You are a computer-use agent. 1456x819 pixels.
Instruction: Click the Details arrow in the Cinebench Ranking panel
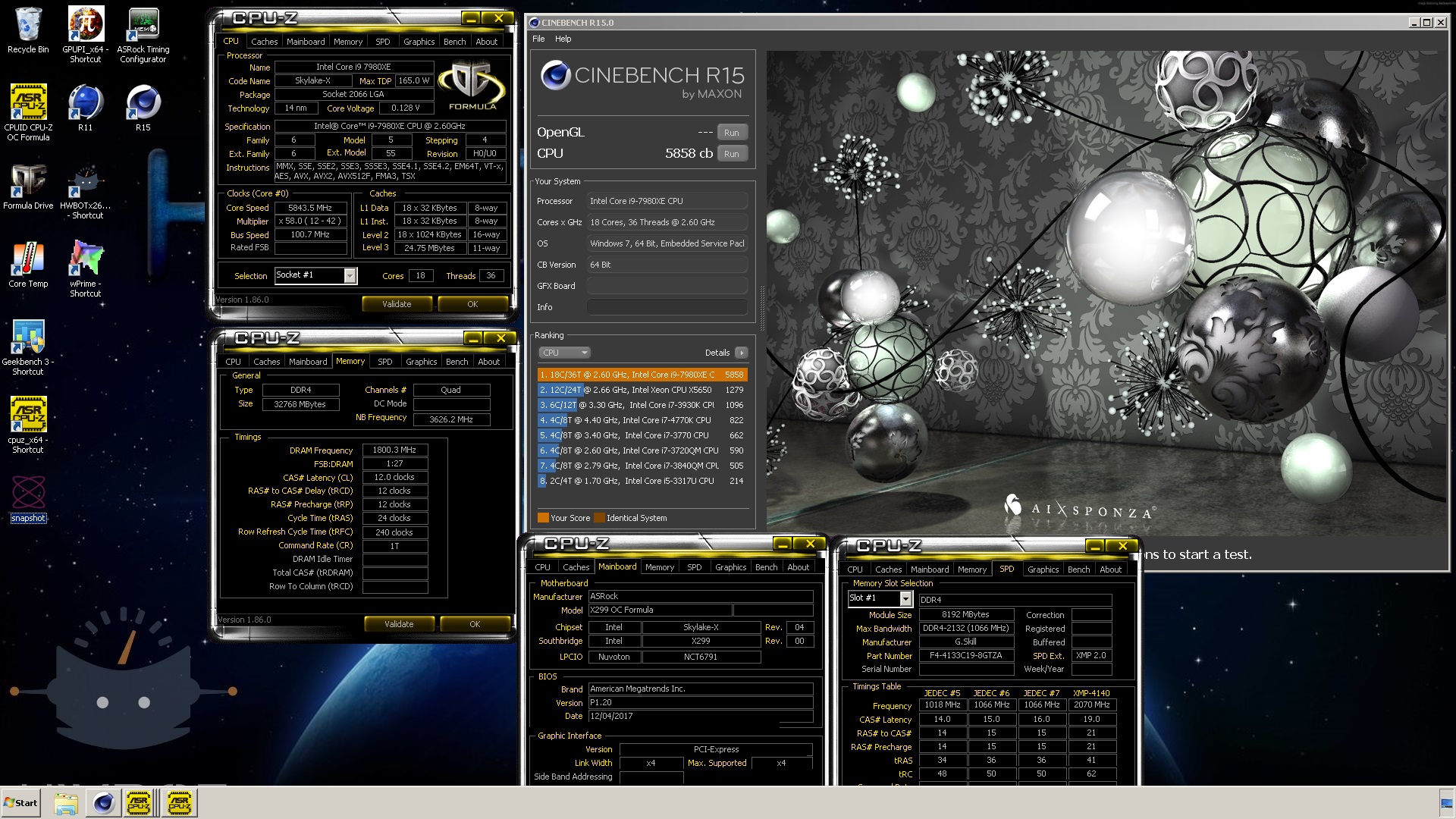coord(742,353)
